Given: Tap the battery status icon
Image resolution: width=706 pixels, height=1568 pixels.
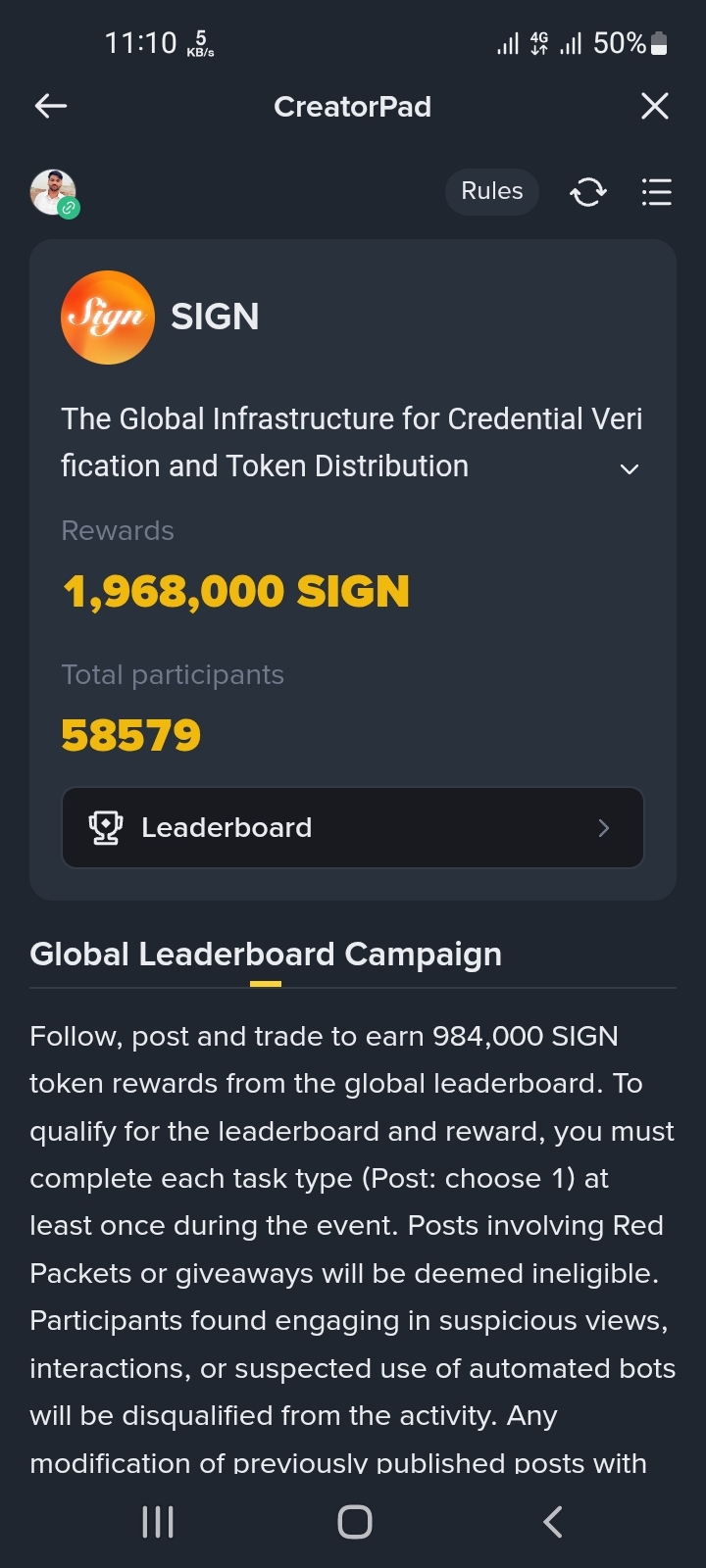Looking at the screenshot, I should [x=659, y=43].
